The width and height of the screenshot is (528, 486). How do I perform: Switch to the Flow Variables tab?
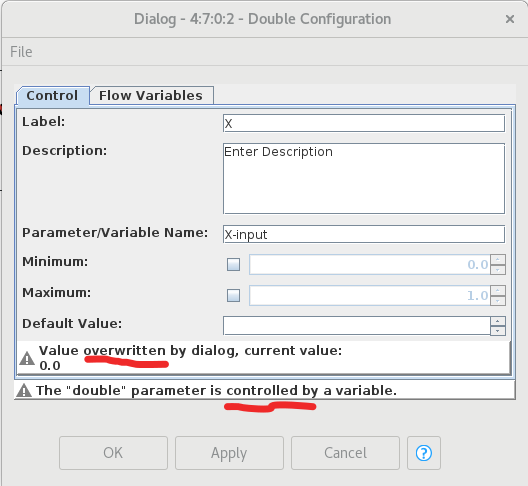pyautogui.click(x=151, y=96)
